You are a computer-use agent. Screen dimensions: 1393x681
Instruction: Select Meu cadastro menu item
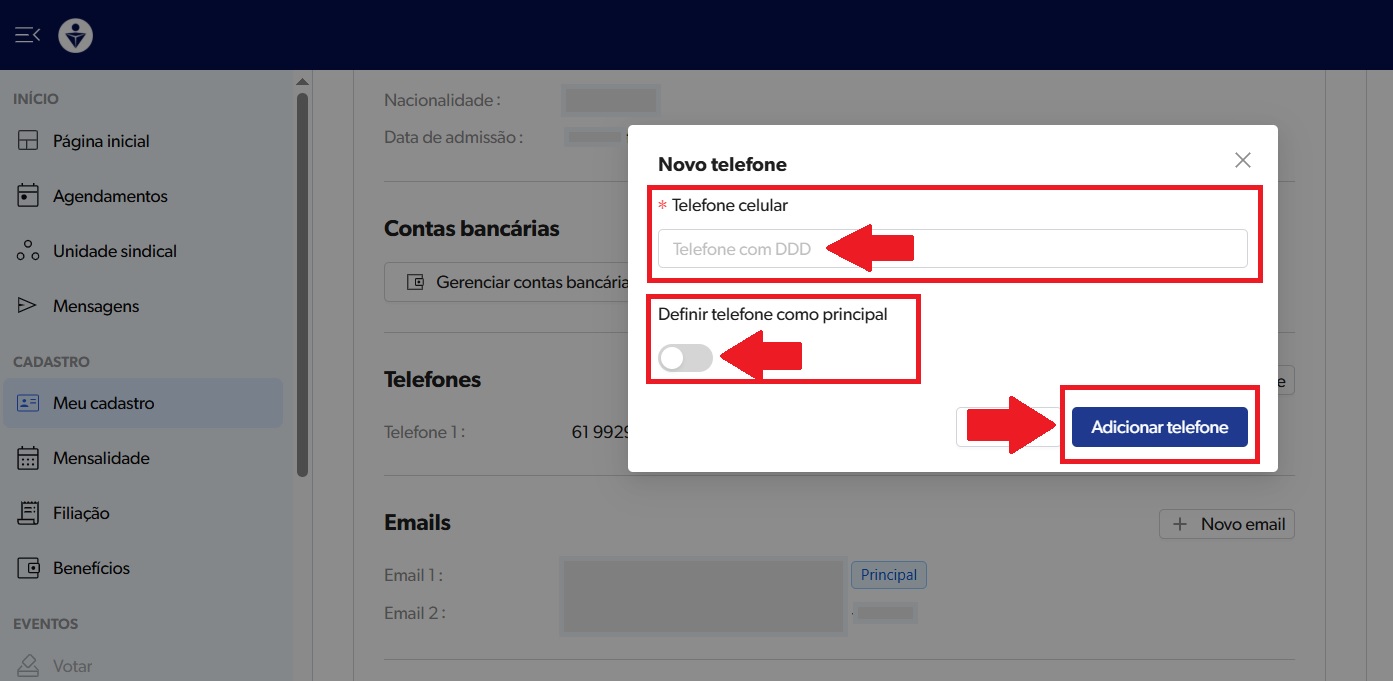pyautogui.click(x=103, y=403)
